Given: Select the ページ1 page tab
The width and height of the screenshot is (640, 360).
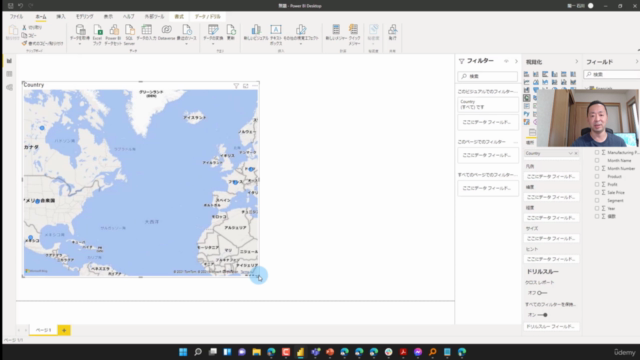Looking at the screenshot, I should [43, 330].
